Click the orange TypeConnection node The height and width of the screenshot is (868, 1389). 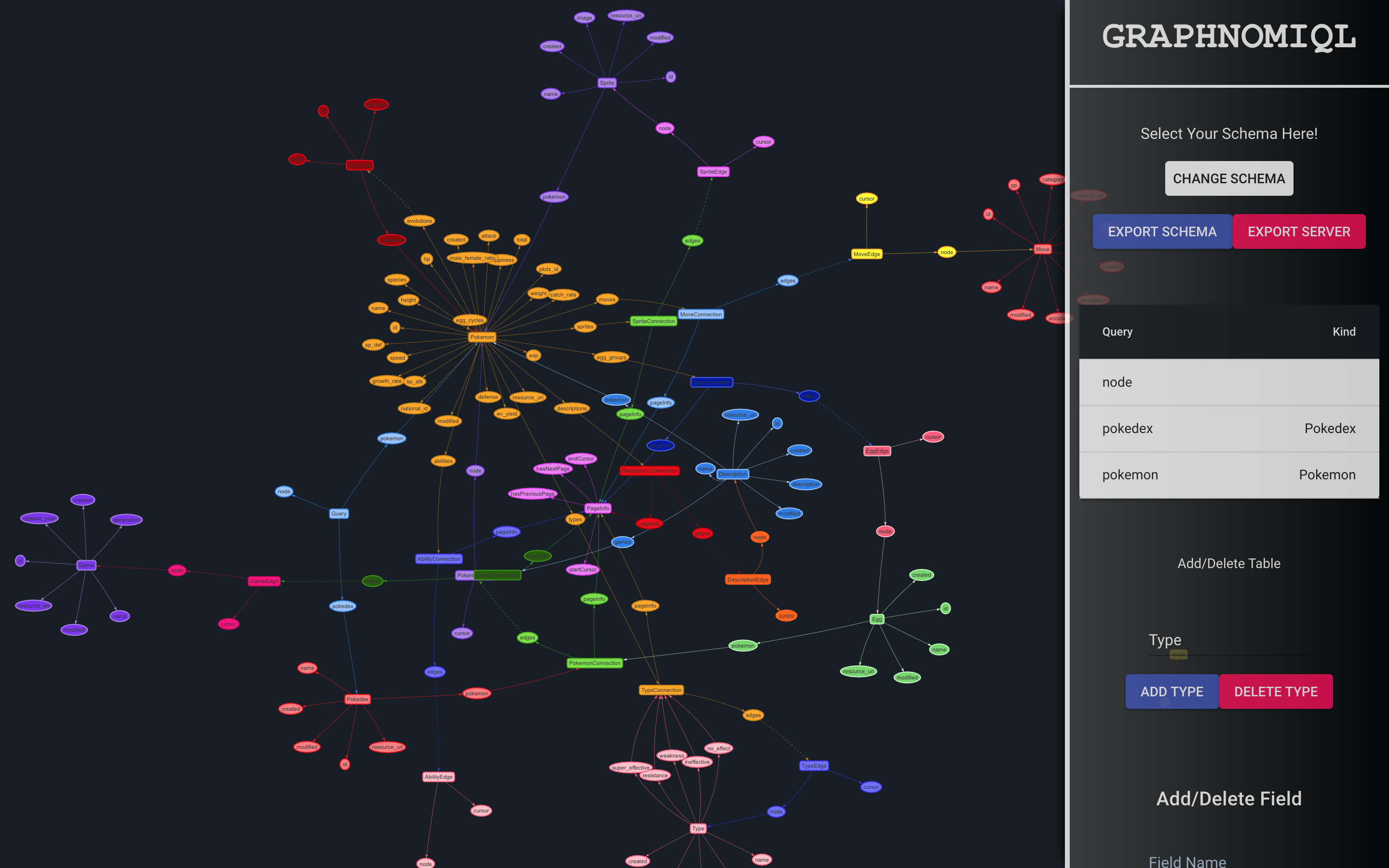(x=661, y=690)
